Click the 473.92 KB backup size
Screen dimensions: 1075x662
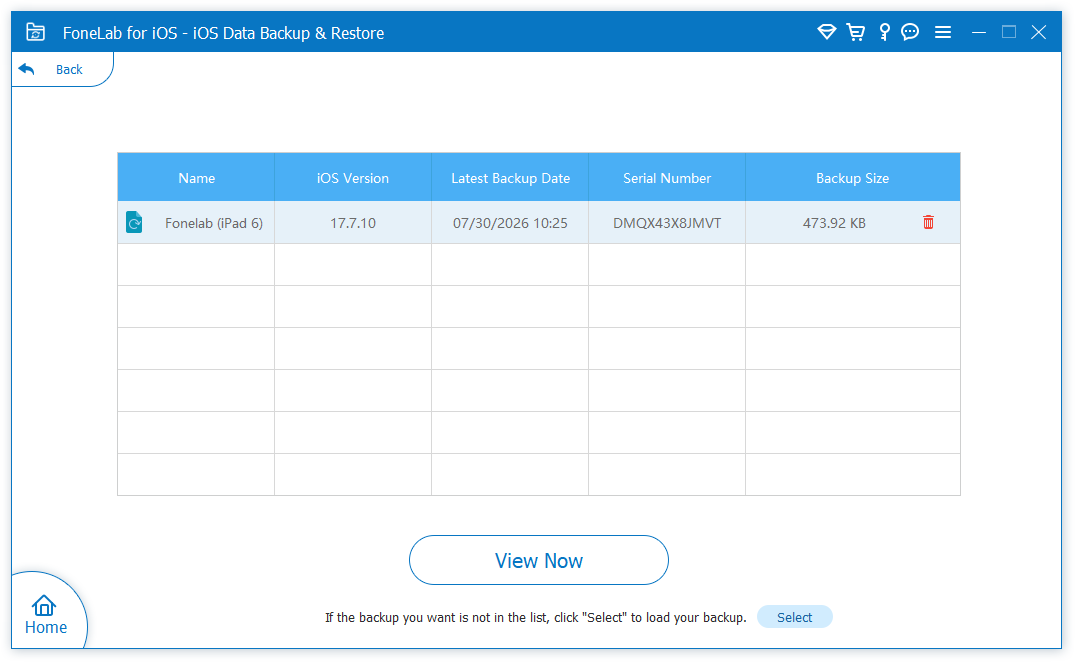tap(834, 223)
